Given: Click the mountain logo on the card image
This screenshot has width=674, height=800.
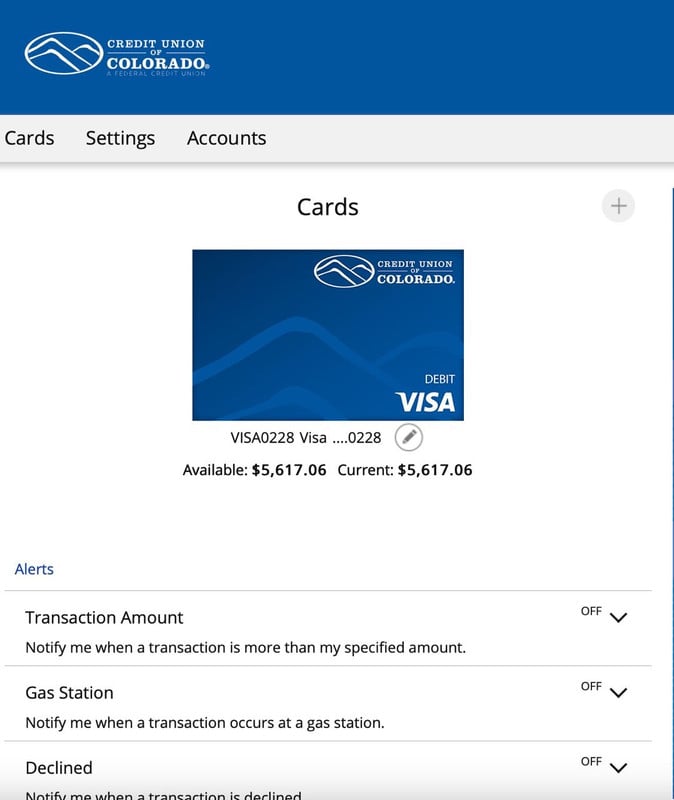Looking at the screenshot, I should 344,271.
